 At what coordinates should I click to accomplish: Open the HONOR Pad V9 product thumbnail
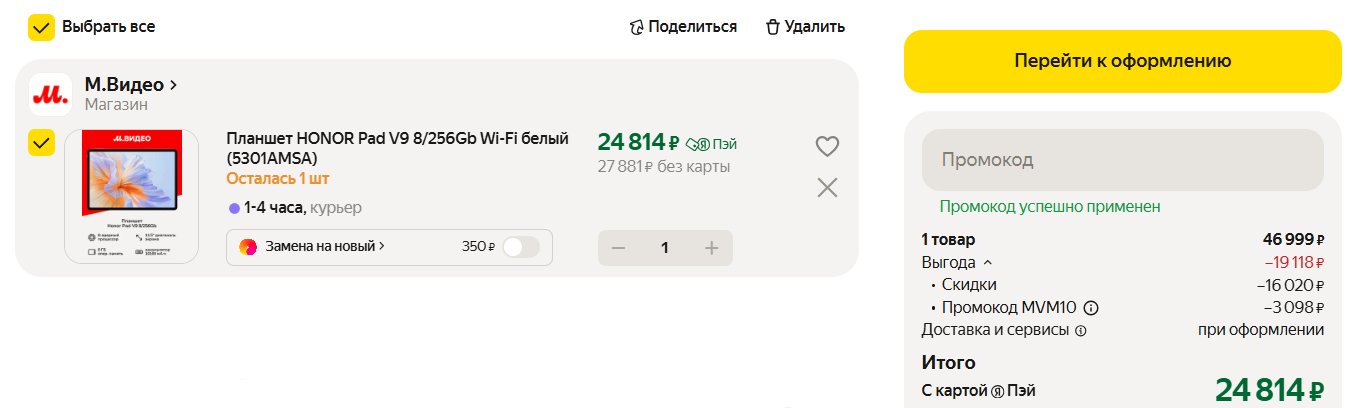click(x=132, y=196)
